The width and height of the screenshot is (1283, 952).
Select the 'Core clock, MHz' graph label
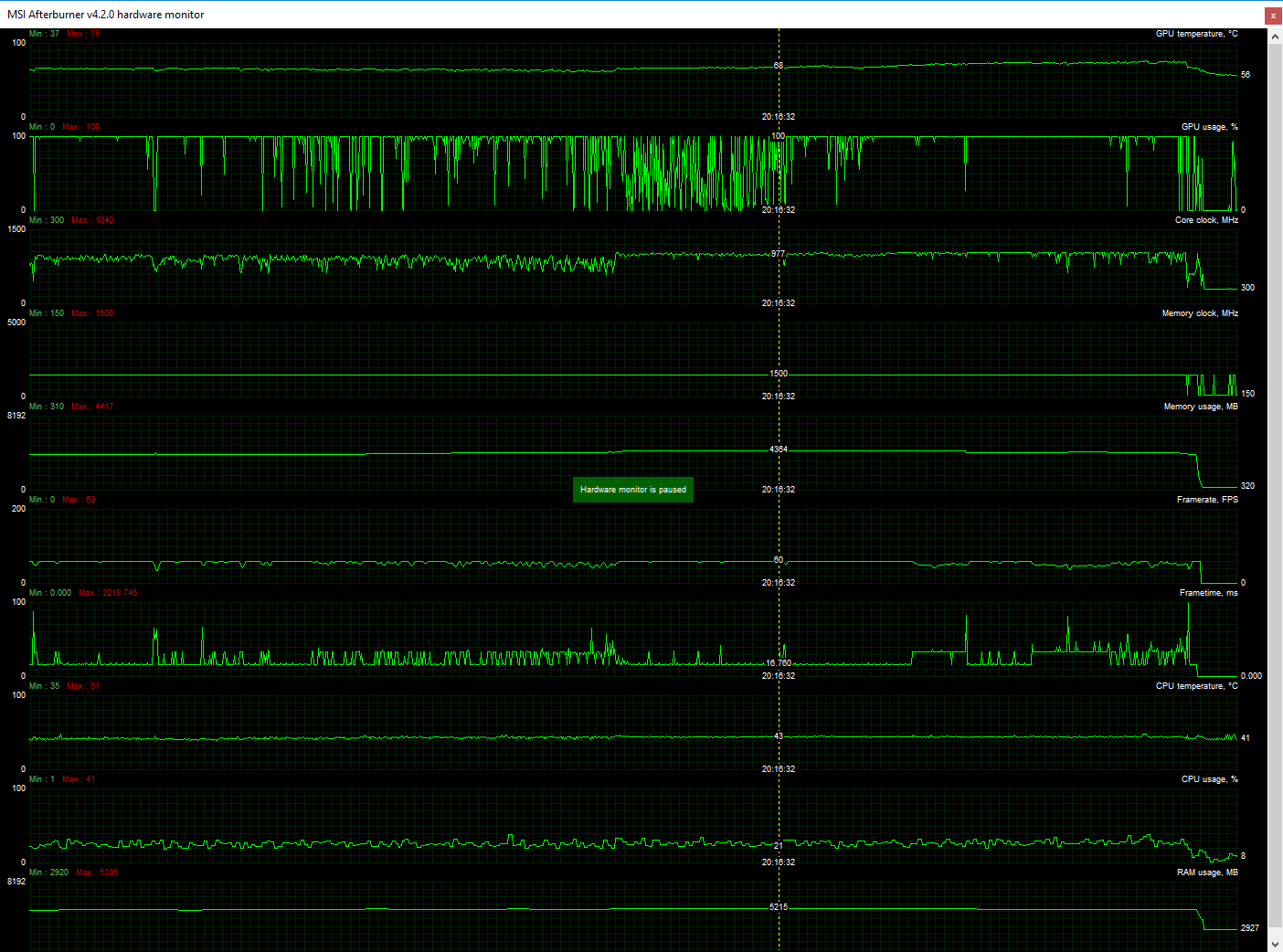tap(1206, 220)
